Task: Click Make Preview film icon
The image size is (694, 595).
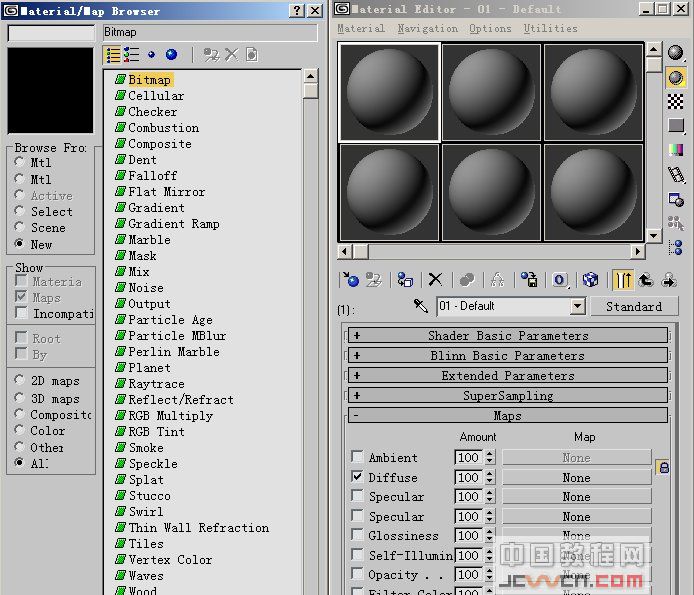Action: tap(675, 174)
